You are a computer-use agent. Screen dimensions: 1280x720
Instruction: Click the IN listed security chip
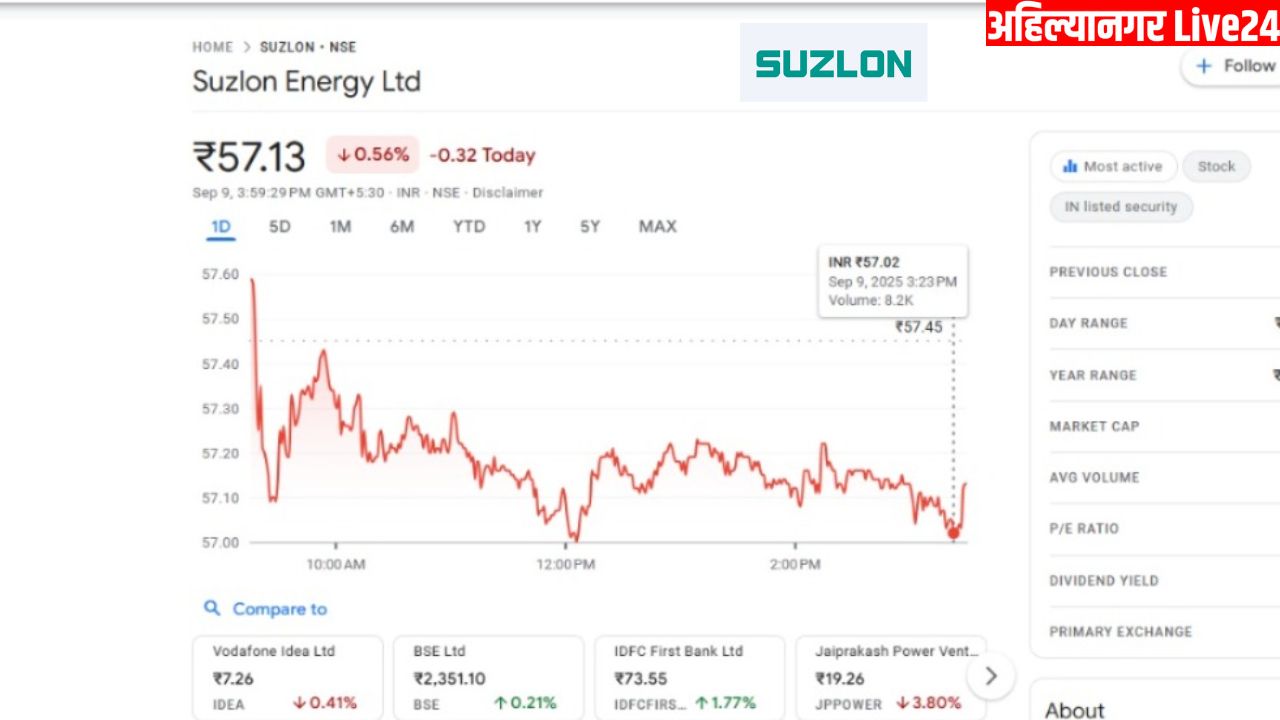(1121, 207)
